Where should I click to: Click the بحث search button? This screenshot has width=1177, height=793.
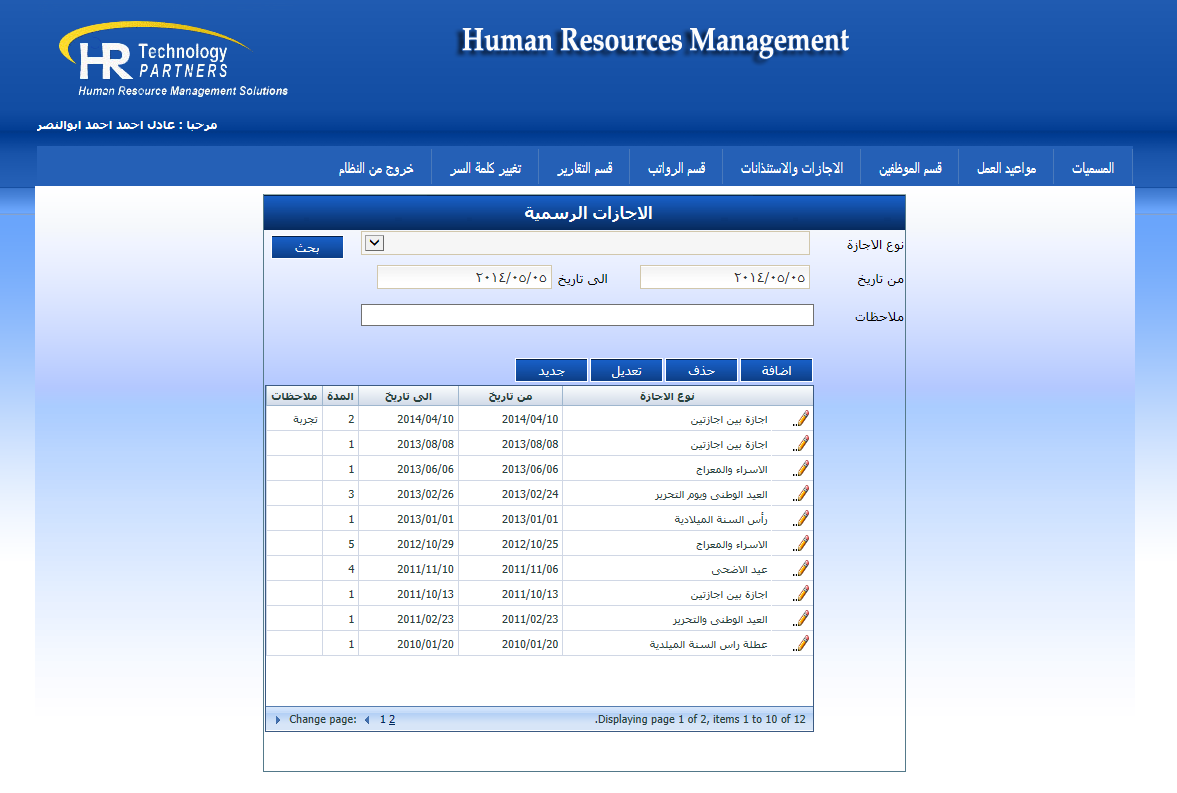click(307, 247)
